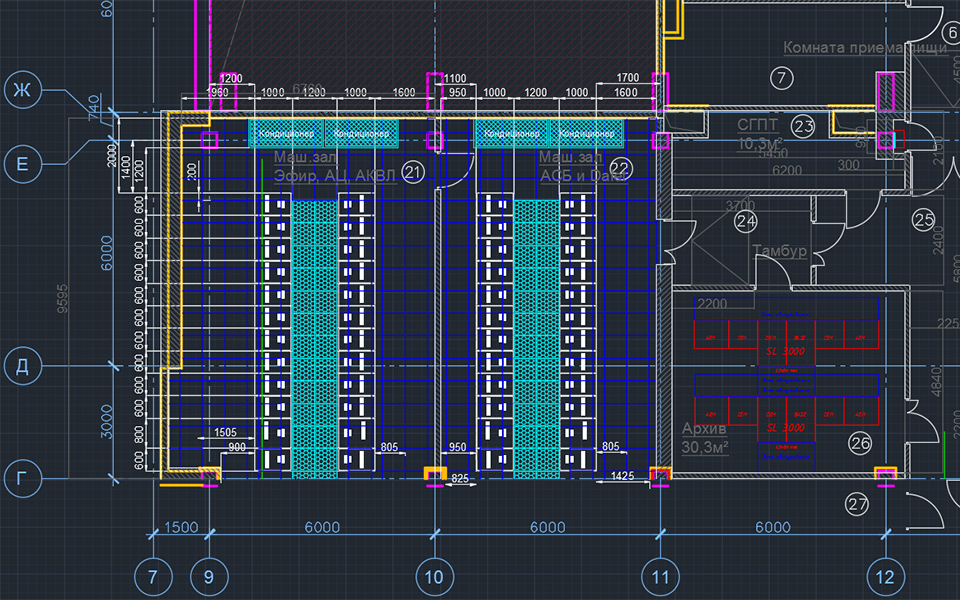Viewport: 960px width, 600px height.
Task: Pick the bottom axis bubble numbered 10
Action: click(433, 577)
